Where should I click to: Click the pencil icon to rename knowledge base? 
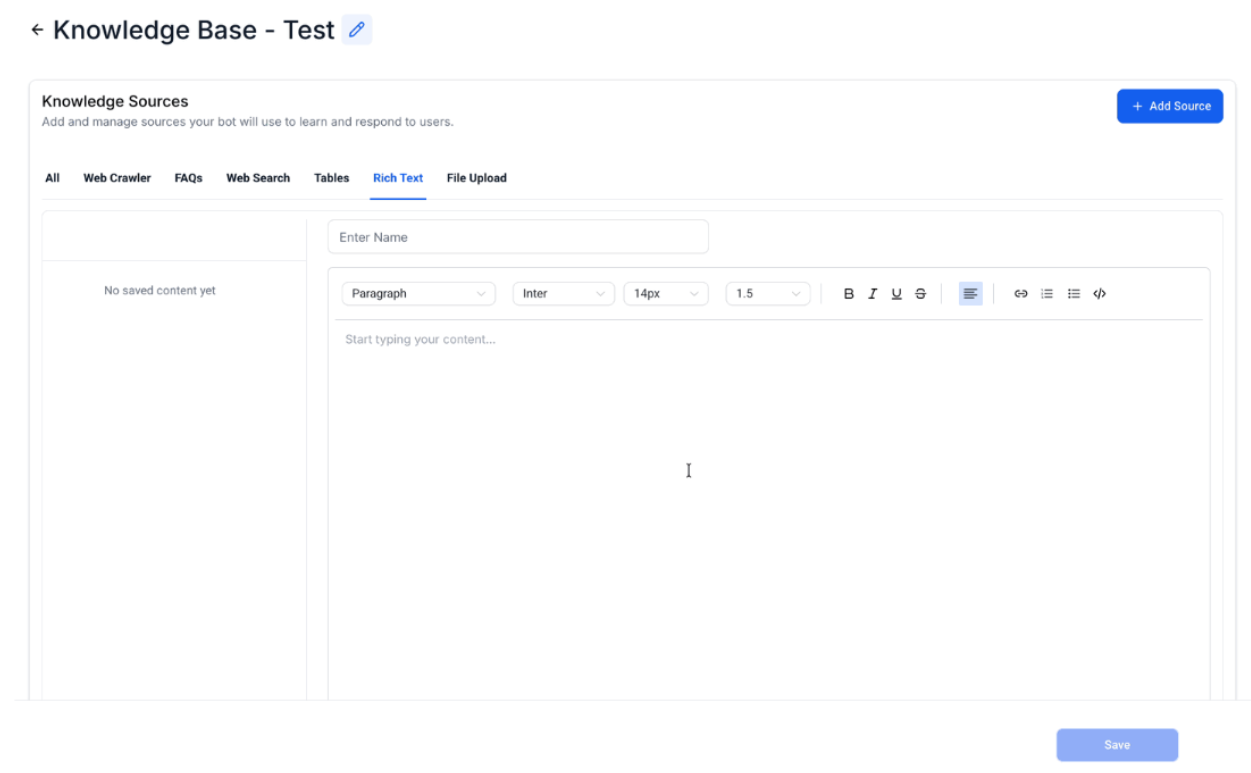click(x=356, y=30)
